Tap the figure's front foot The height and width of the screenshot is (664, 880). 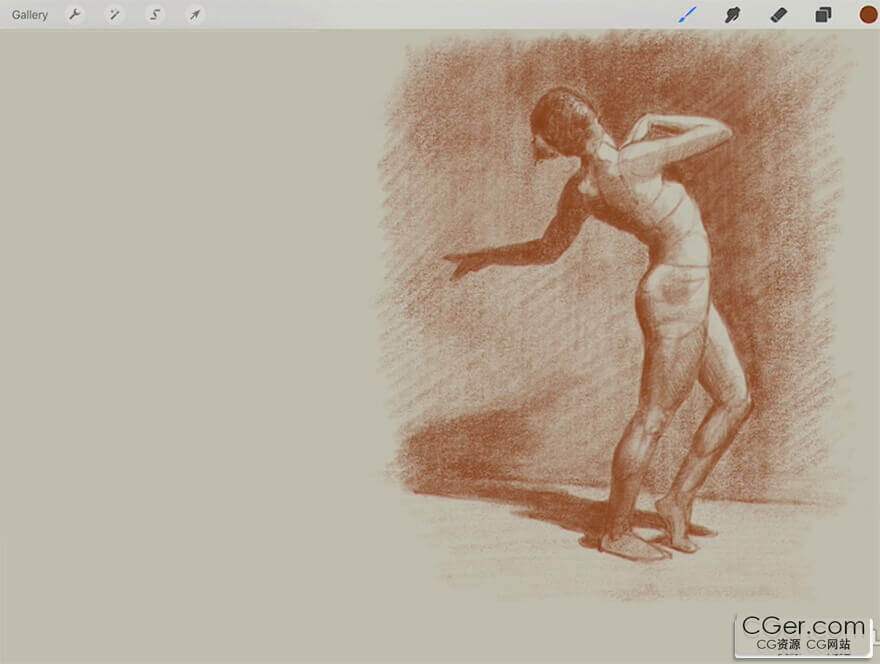point(632,545)
